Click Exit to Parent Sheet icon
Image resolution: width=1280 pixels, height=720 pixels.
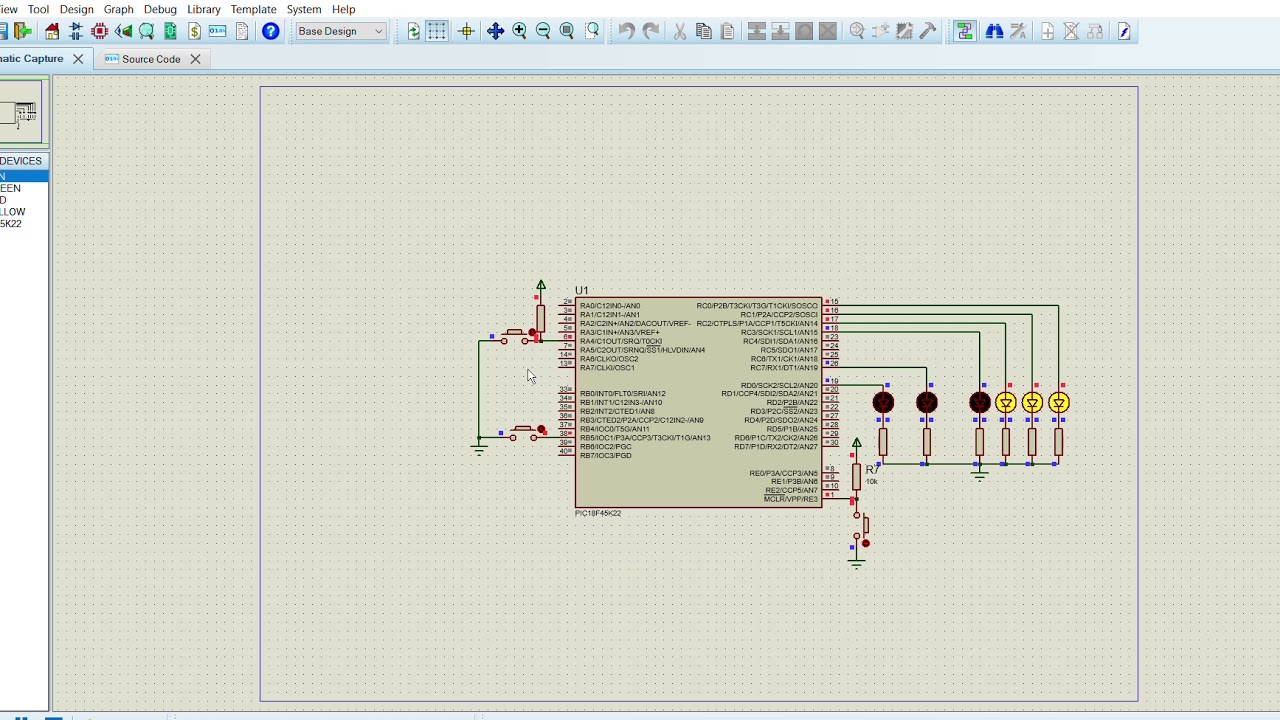tap(1095, 31)
